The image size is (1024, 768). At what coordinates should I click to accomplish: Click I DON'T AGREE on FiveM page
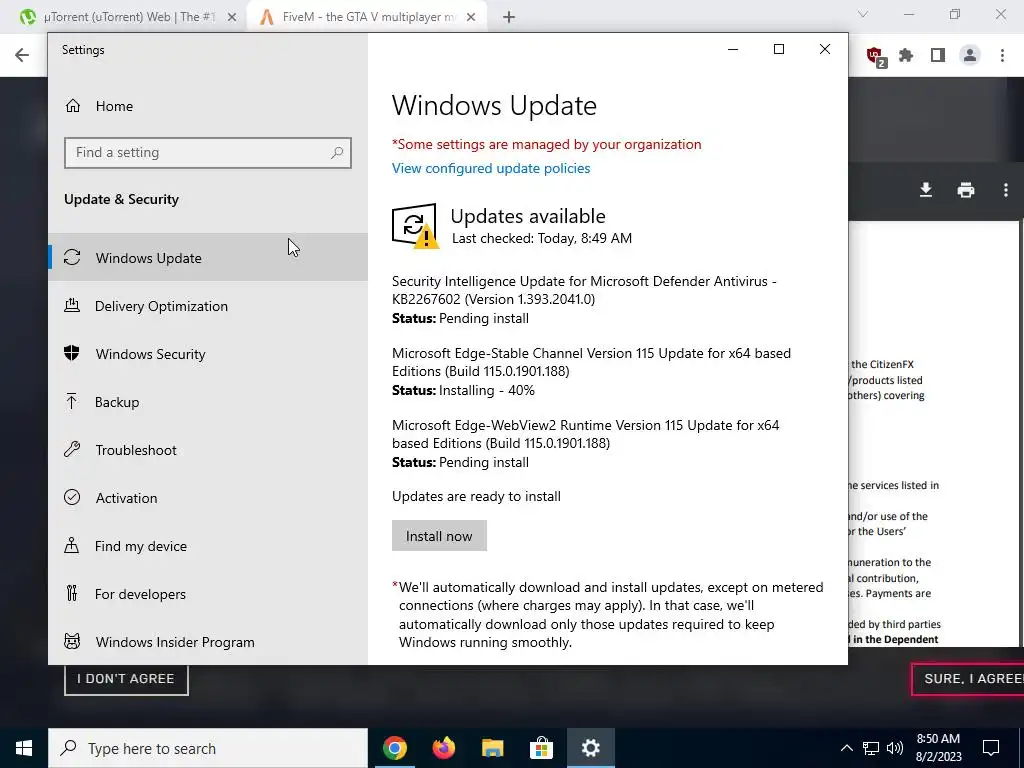126,679
